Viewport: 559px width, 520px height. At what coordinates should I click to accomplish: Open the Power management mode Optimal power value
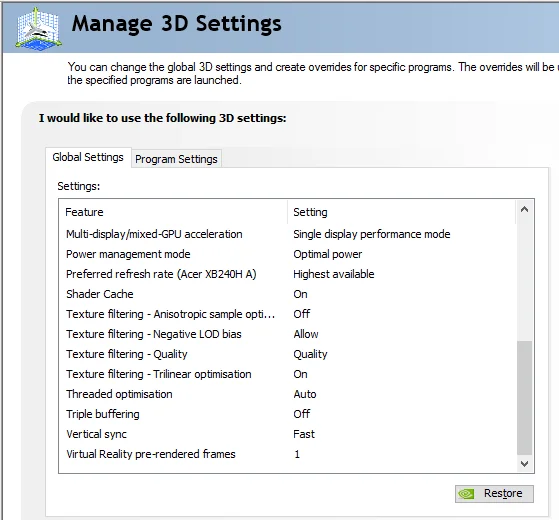(327, 254)
